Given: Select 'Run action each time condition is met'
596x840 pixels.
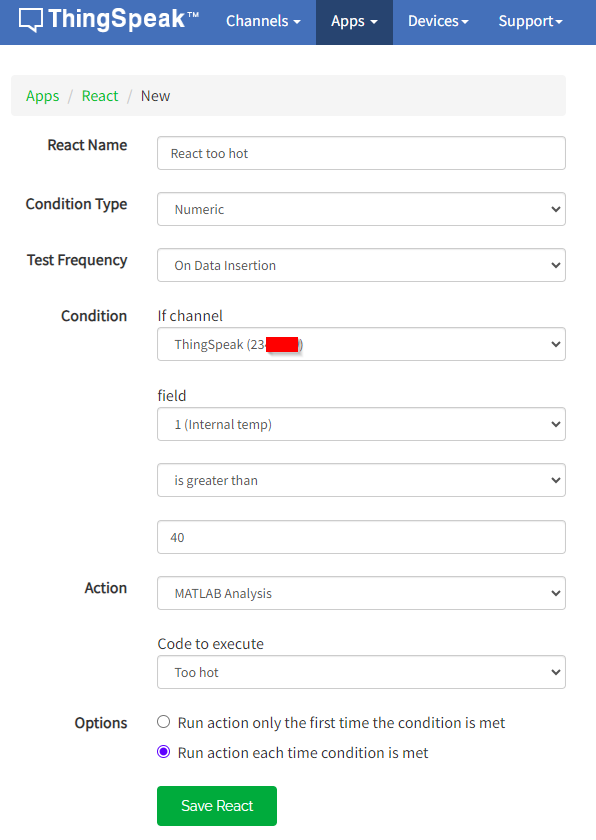Looking at the screenshot, I should click(163, 752).
